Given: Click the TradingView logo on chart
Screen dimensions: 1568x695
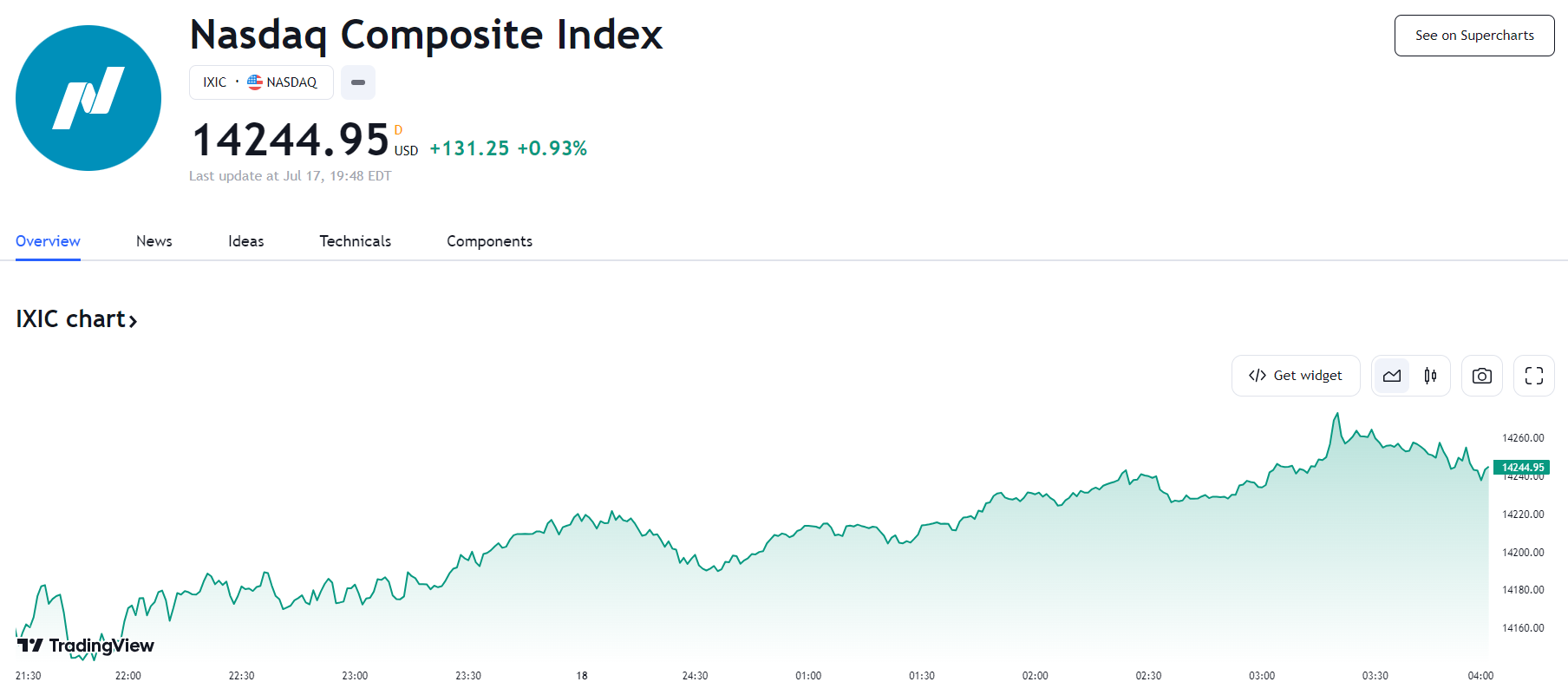Looking at the screenshot, I should tap(86, 646).
